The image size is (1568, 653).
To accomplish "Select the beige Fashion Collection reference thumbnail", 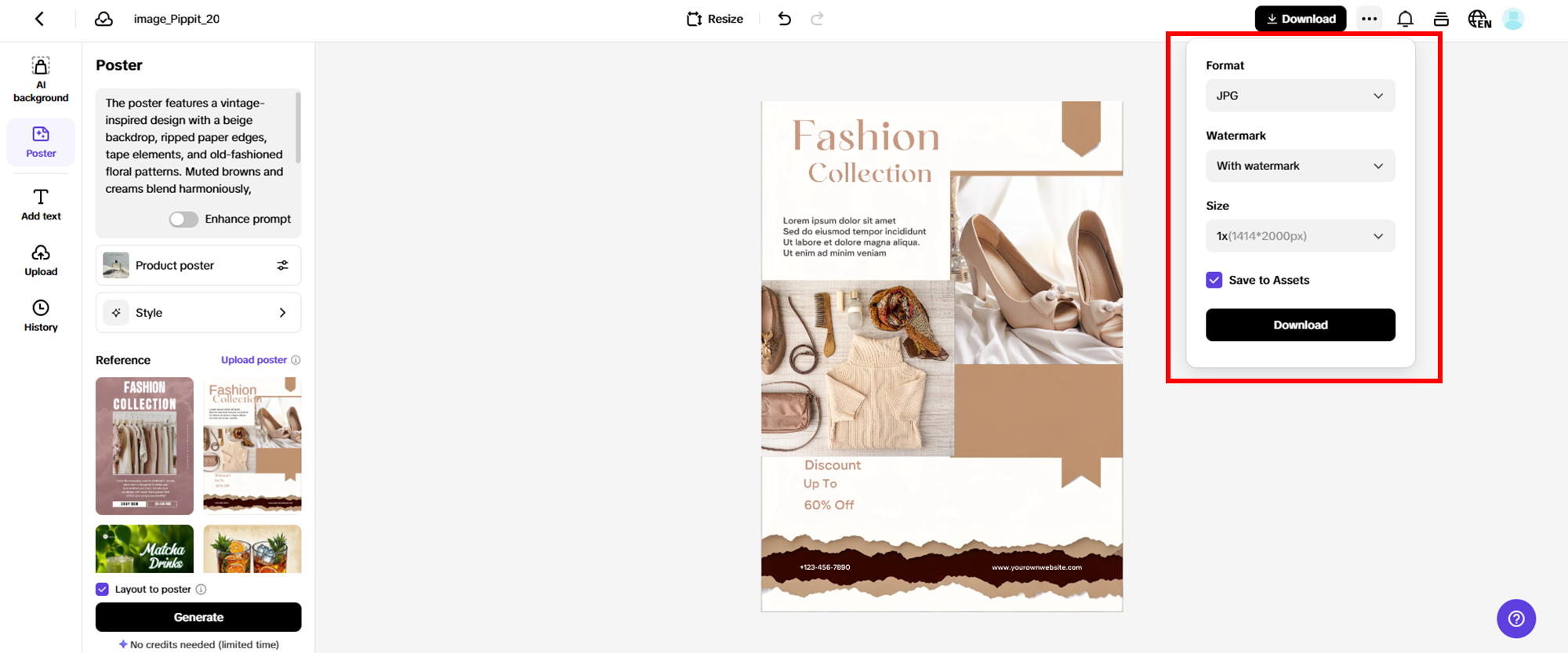I will pos(252,445).
